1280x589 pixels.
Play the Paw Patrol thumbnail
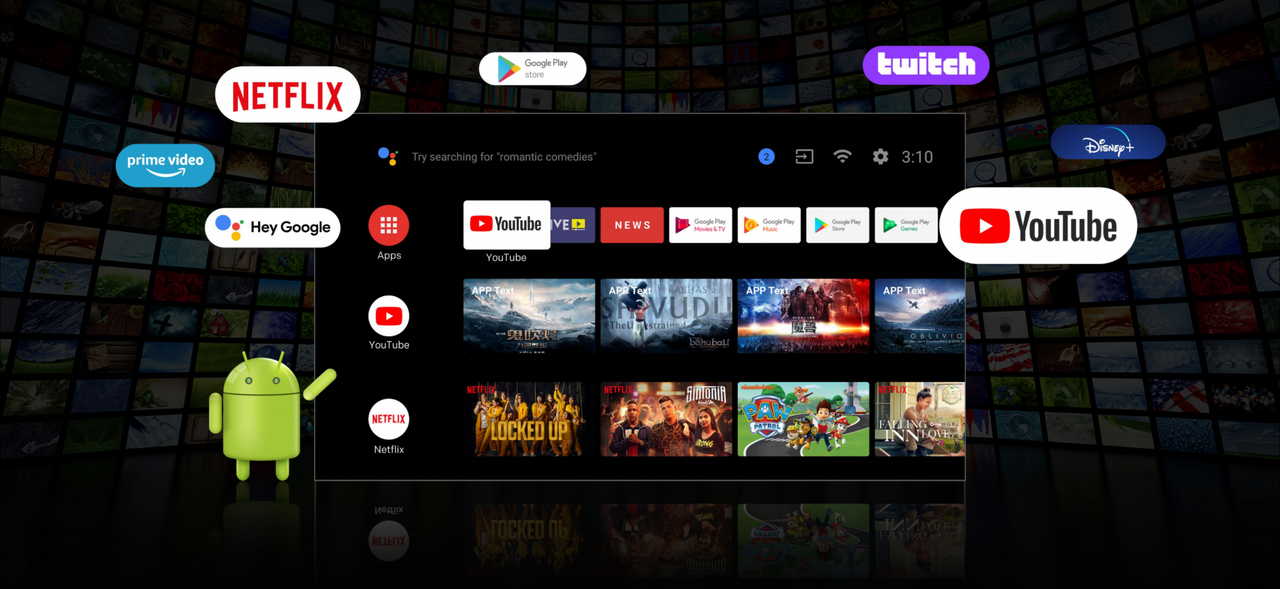click(x=803, y=419)
